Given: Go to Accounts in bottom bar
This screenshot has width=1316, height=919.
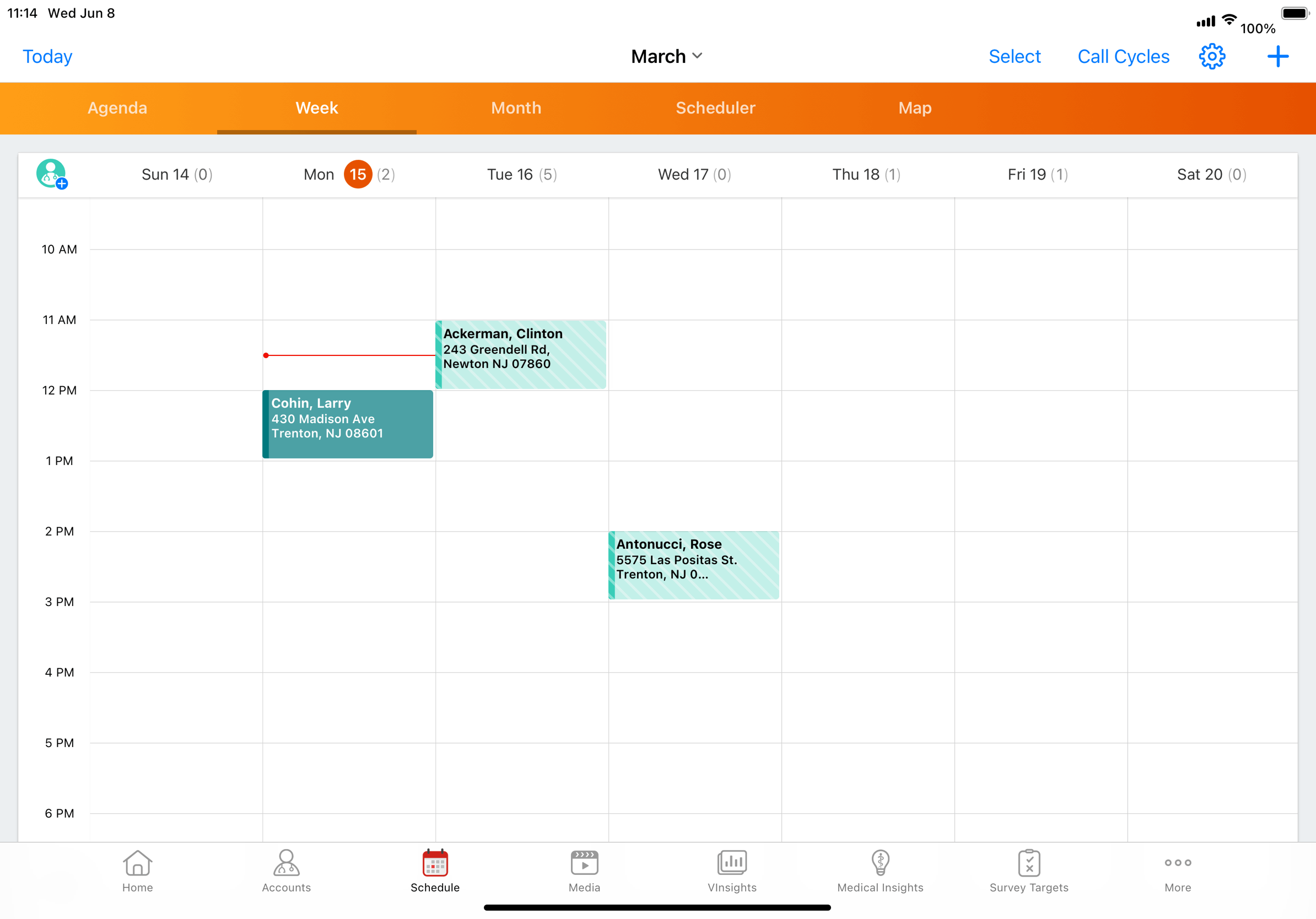Looking at the screenshot, I should 286,871.
